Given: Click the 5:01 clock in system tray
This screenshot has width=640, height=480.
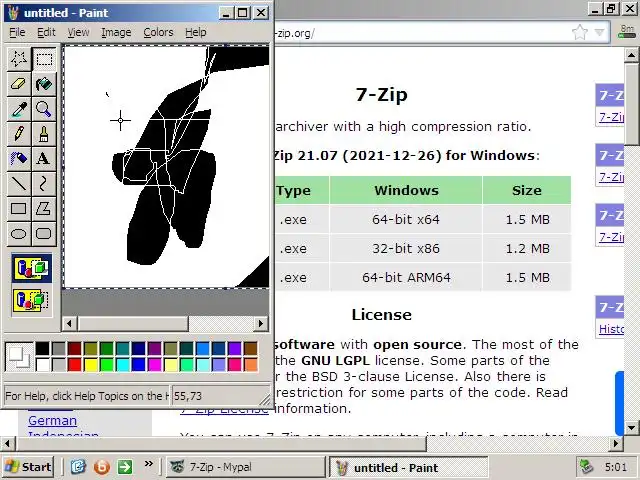Looking at the screenshot, I should pos(616,467).
